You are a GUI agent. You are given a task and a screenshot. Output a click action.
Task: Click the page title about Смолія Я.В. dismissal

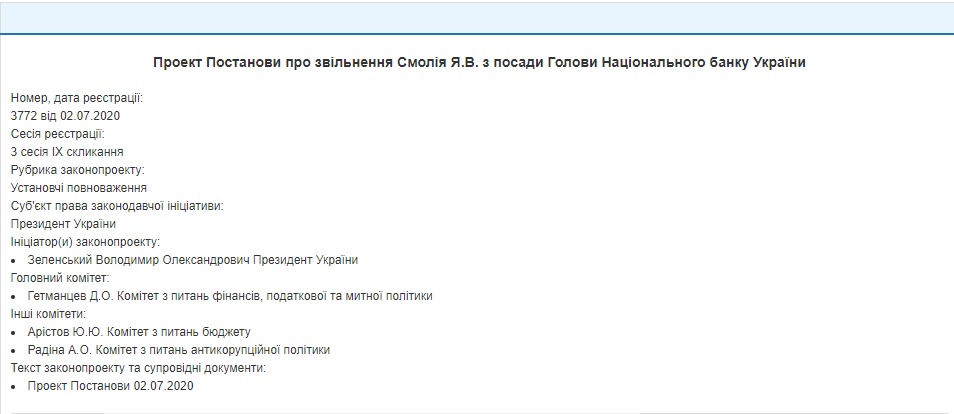(479, 62)
